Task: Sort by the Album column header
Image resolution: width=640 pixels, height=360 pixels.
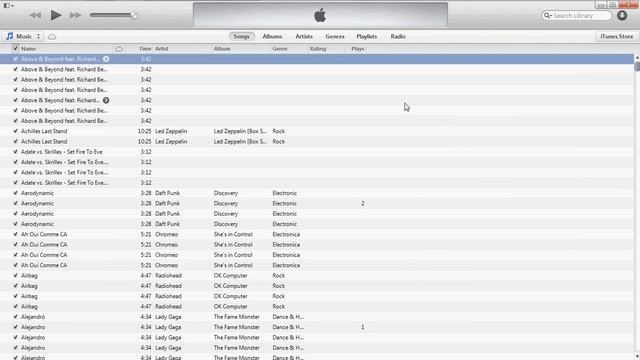Action: point(222,49)
